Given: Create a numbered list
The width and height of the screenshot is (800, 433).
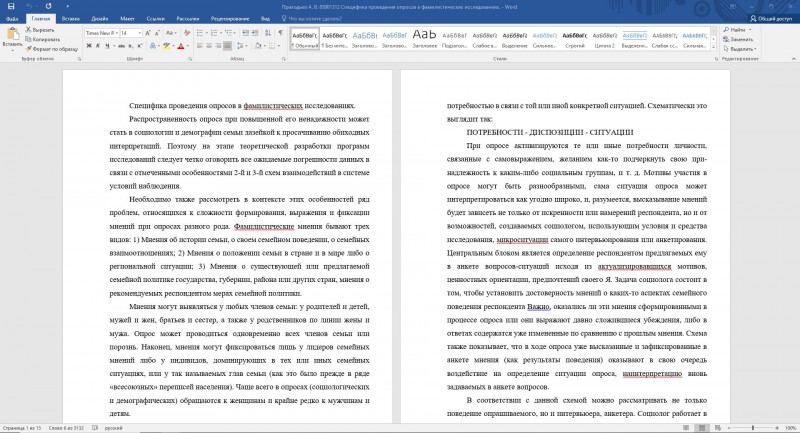Looking at the screenshot, I should 215,33.
